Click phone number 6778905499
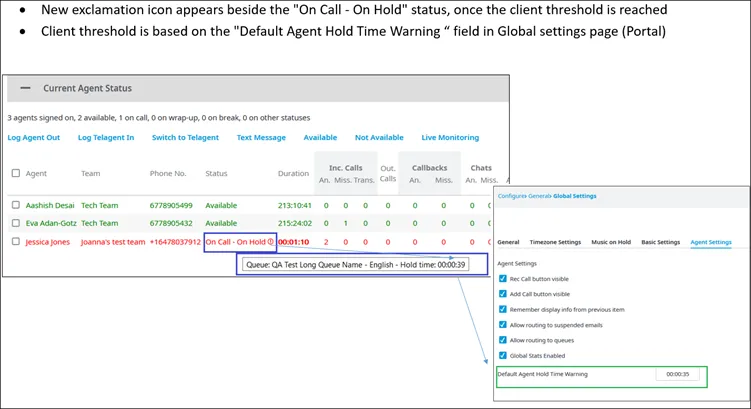The image size is (751, 409). (x=171, y=205)
